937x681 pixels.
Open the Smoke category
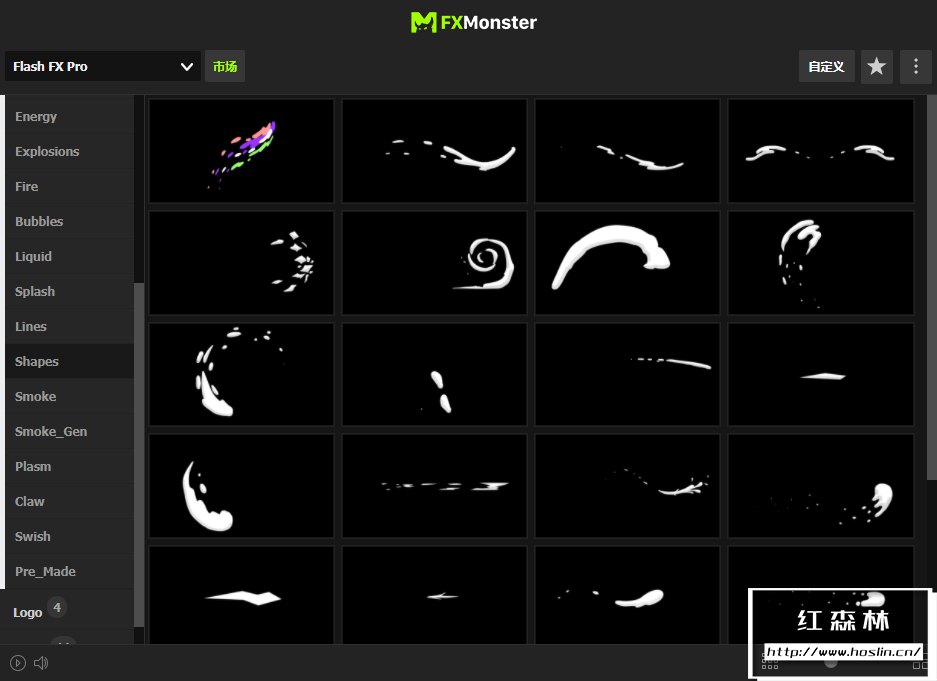click(x=69, y=397)
